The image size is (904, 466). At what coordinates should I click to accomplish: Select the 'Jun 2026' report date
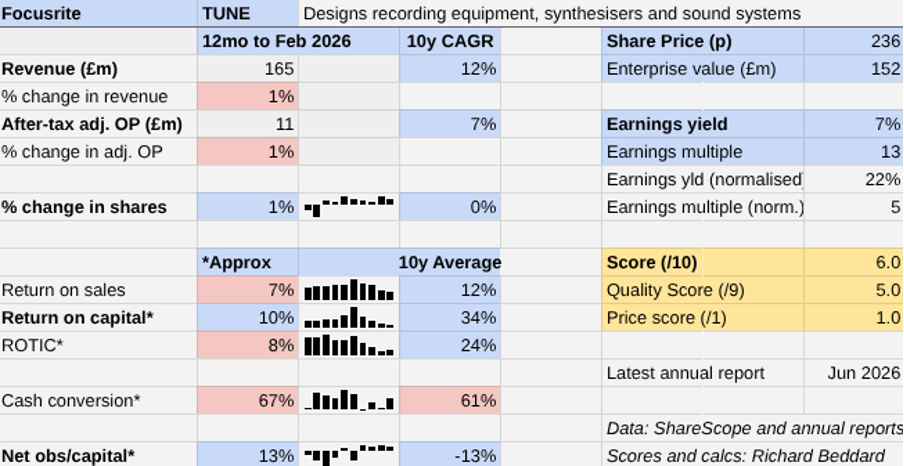[x=854, y=373]
